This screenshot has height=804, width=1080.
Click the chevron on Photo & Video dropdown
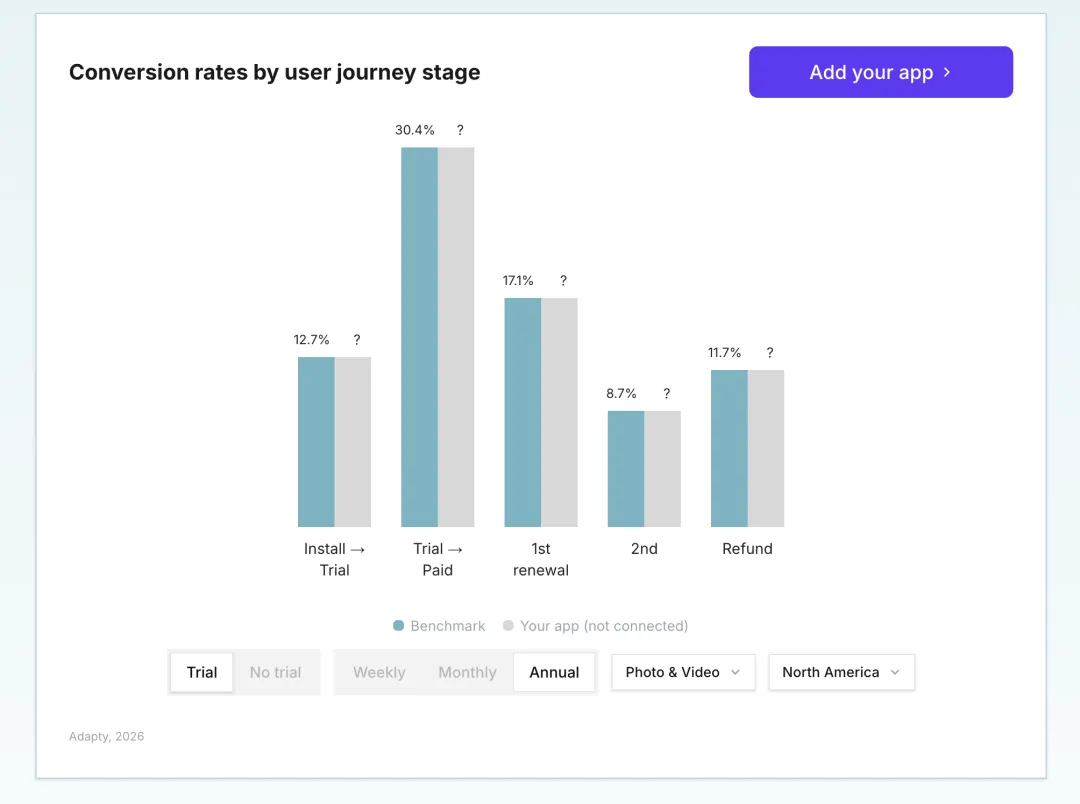736,672
